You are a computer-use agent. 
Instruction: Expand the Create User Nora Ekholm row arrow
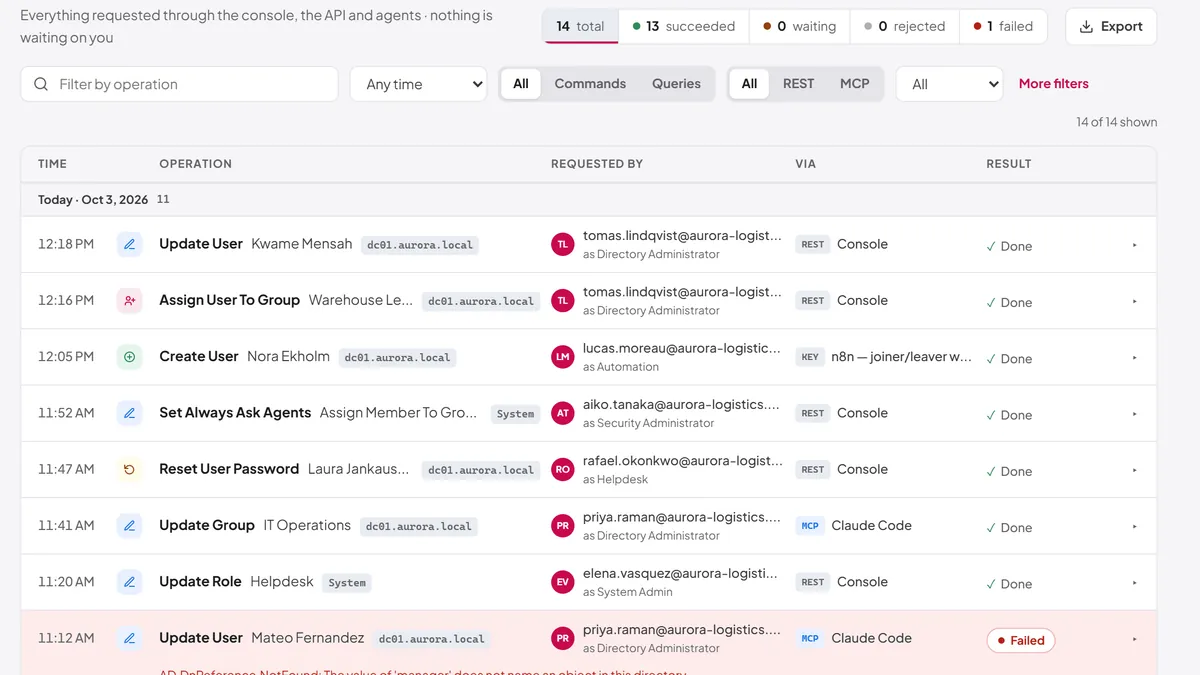[1134, 357]
